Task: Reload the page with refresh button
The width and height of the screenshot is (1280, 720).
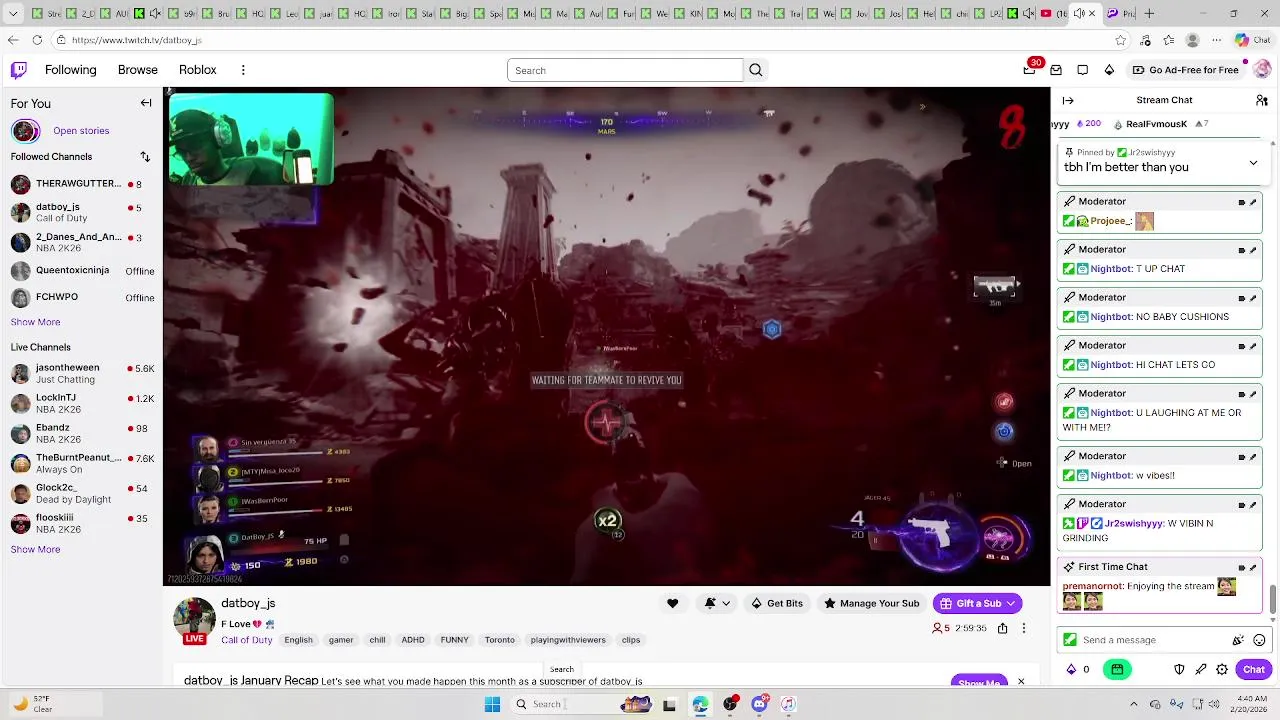Action: 37,40
